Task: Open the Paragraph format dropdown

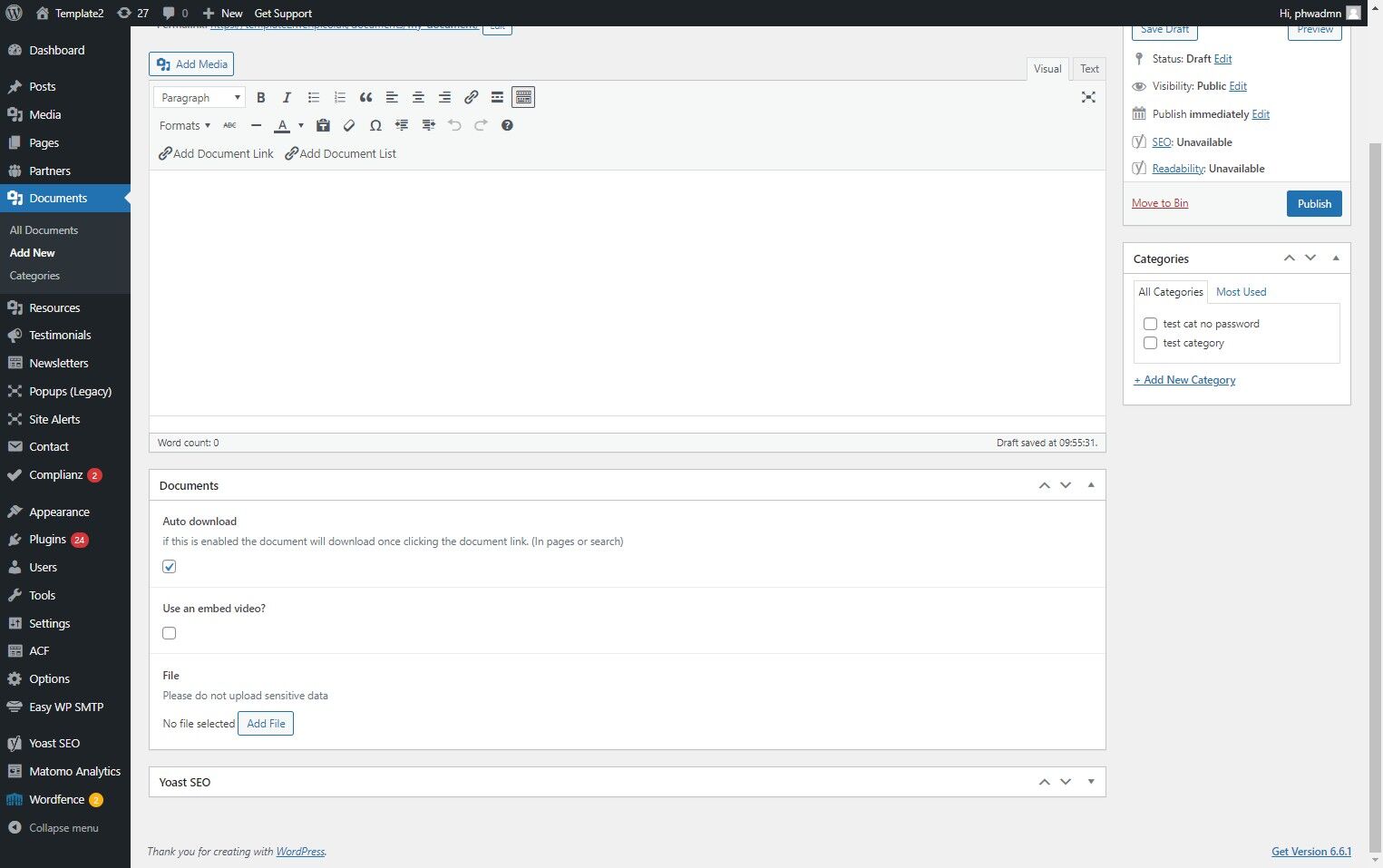Action: point(200,97)
